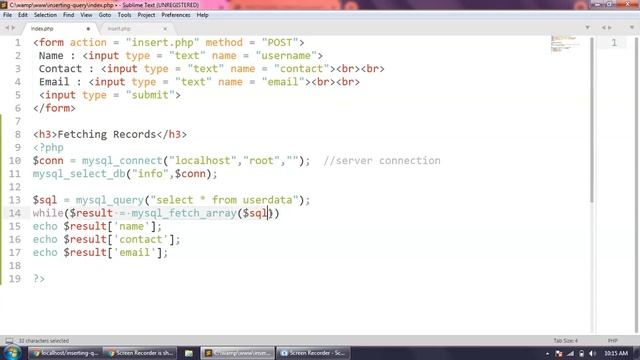640x360 pixels.
Task: Click $result['name'] echo line
Action: [x=97, y=226]
